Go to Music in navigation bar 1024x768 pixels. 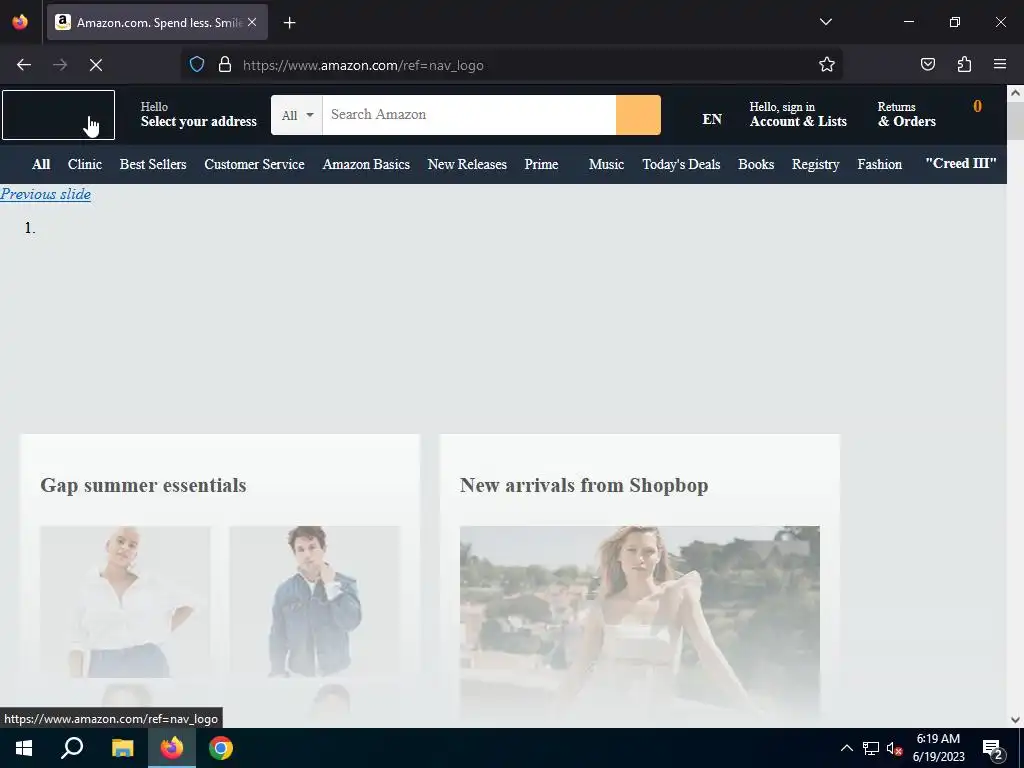606,164
